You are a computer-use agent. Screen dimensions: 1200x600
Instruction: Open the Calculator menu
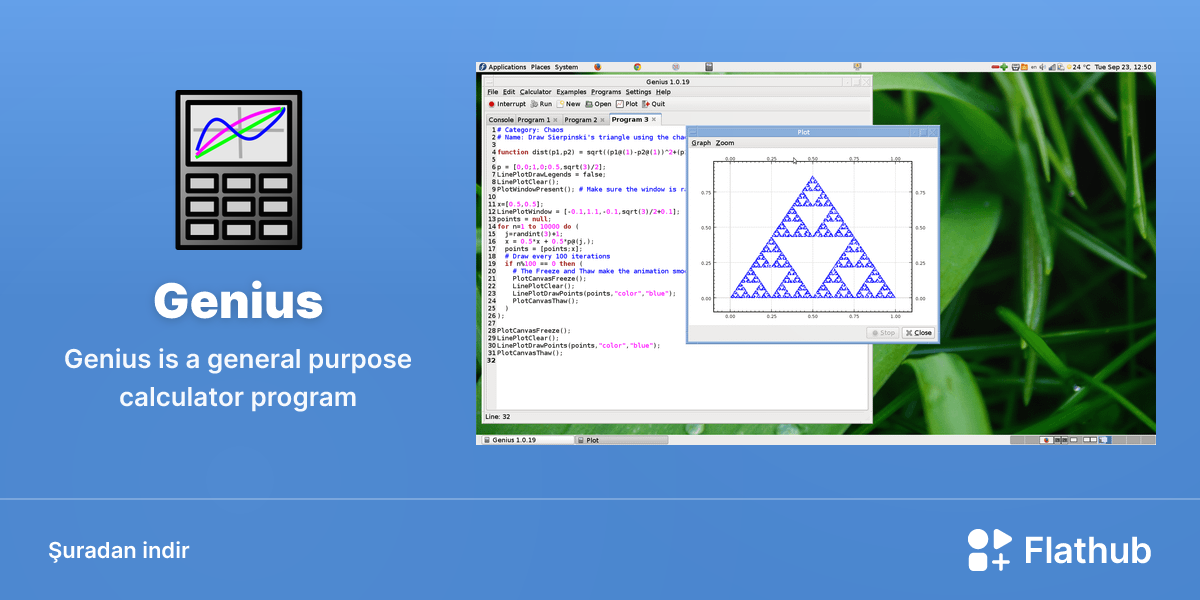(535, 92)
